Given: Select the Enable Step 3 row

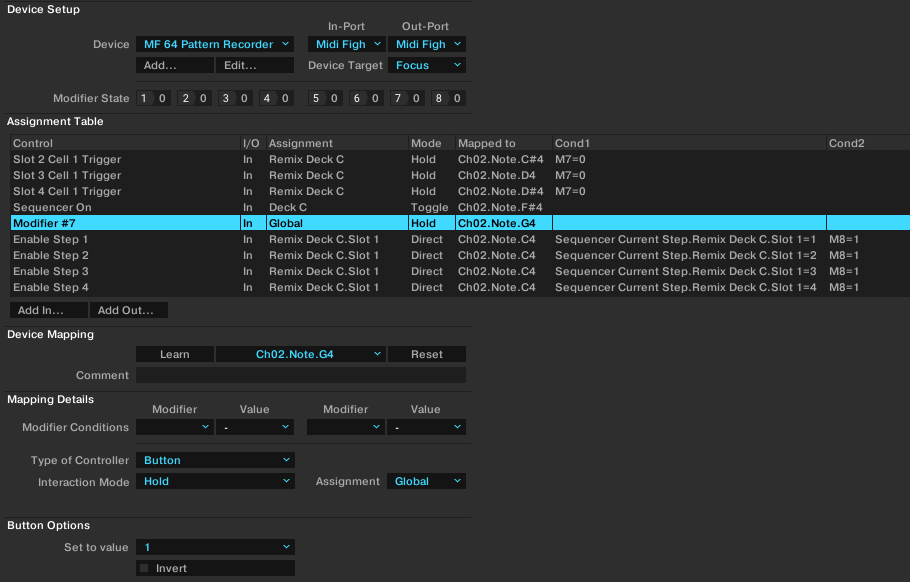Looking at the screenshot, I should (x=460, y=271).
